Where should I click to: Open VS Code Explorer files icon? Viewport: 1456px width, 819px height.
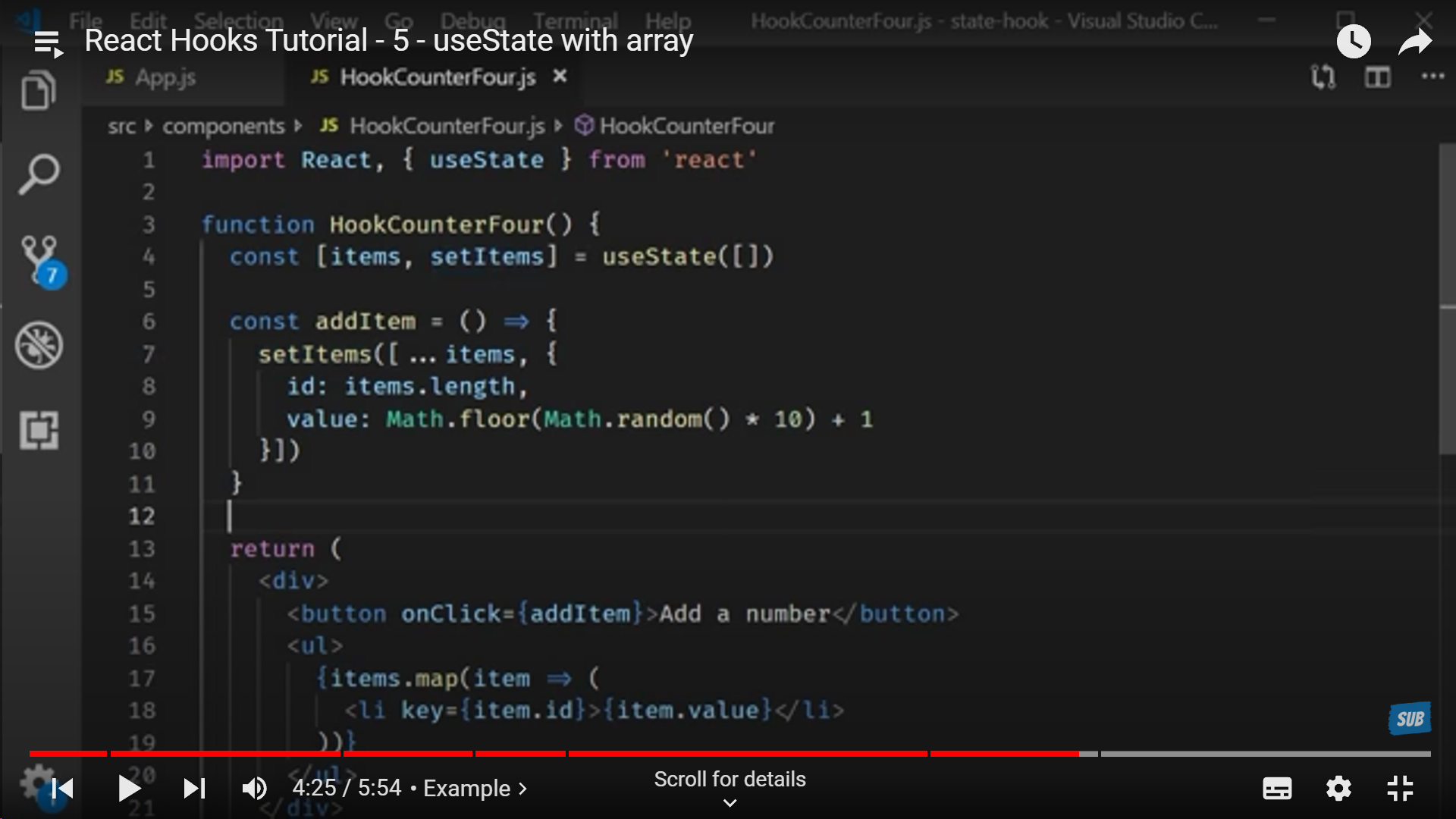click(x=38, y=91)
